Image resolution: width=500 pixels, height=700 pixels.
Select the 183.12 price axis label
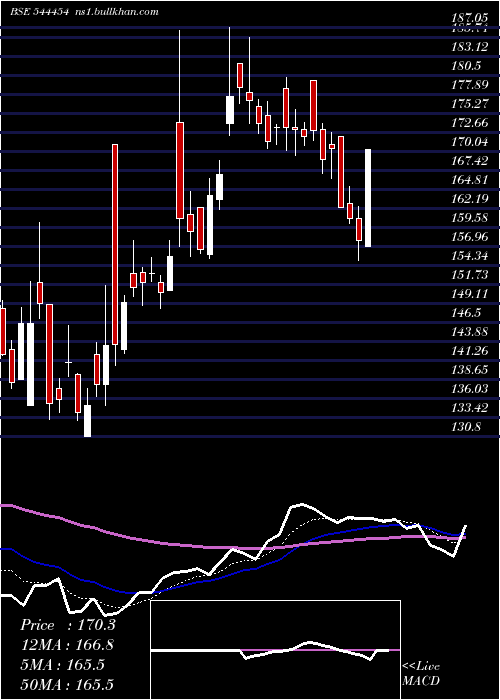(x=469, y=47)
